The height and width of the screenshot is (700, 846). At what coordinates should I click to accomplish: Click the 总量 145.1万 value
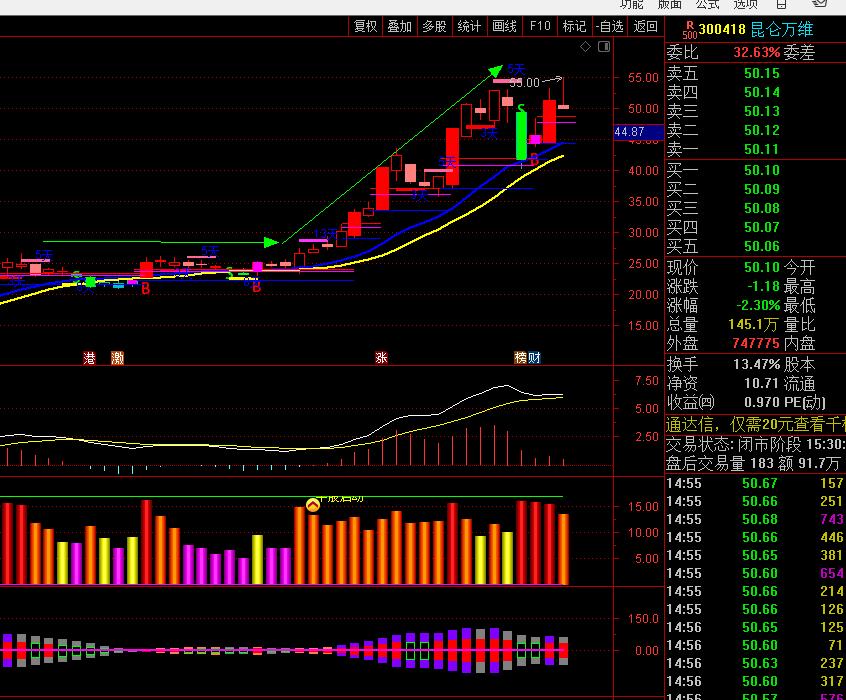click(x=753, y=324)
